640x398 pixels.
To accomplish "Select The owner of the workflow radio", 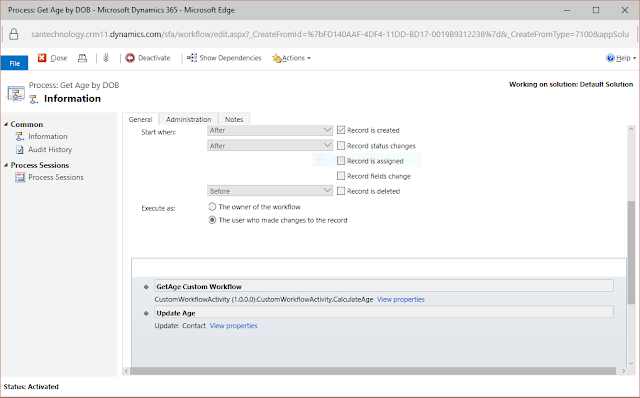I will pos(212,207).
